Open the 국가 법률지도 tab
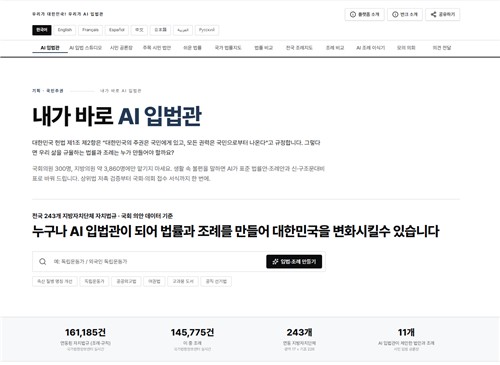 click(x=228, y=48)
